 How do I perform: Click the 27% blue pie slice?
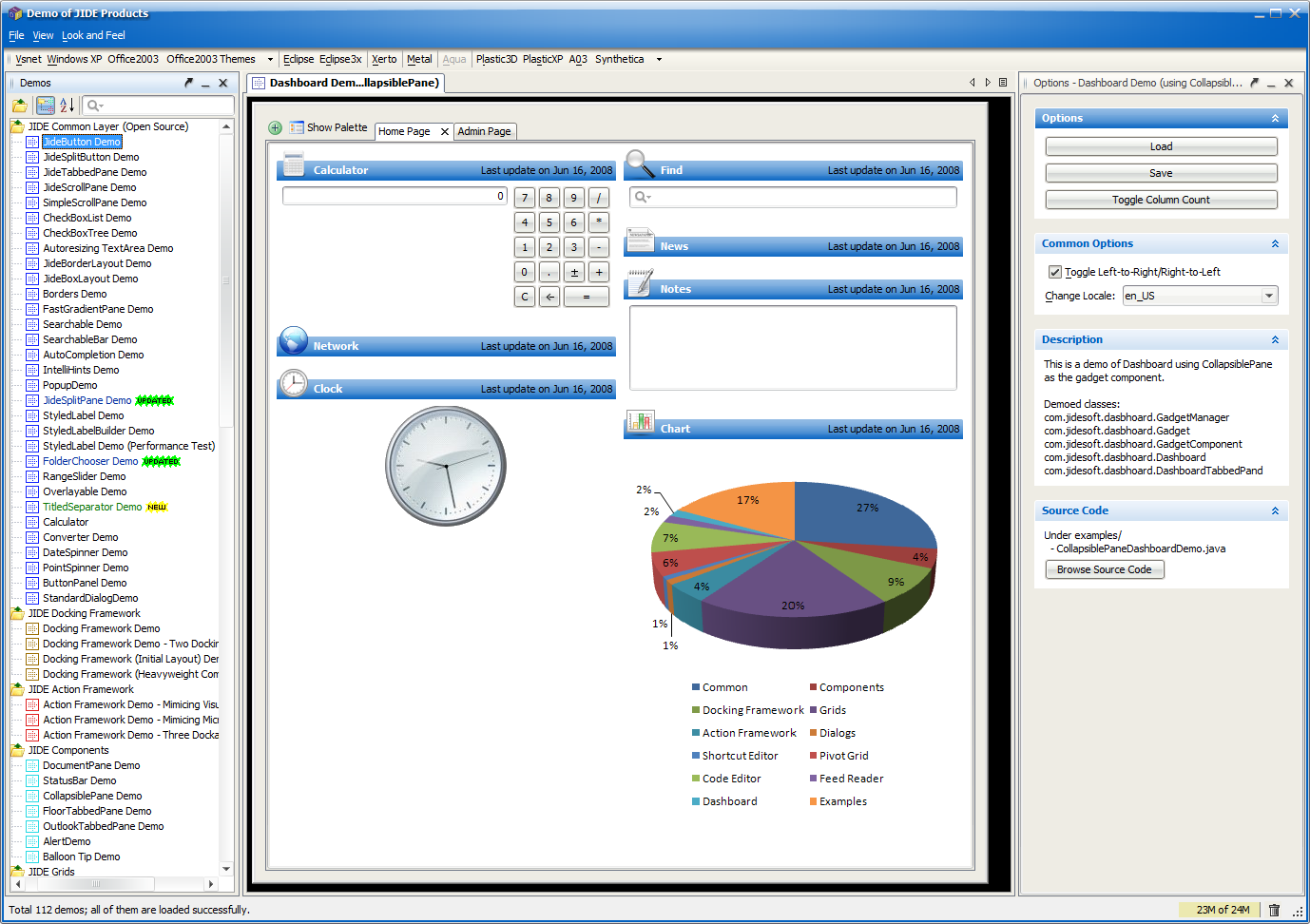click(x=860, y=513)
